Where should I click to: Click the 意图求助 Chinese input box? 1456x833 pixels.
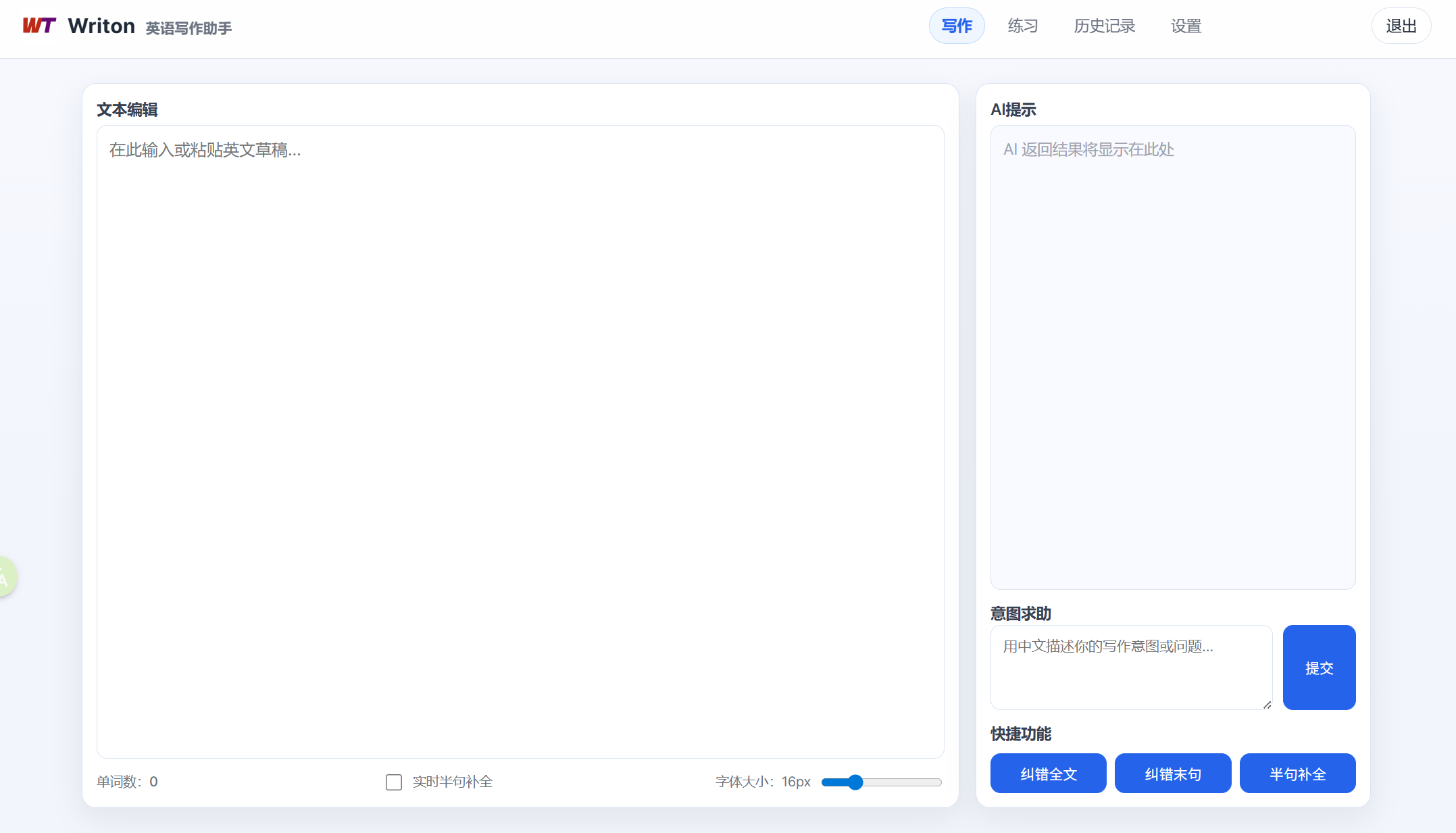pos(1130,667)
